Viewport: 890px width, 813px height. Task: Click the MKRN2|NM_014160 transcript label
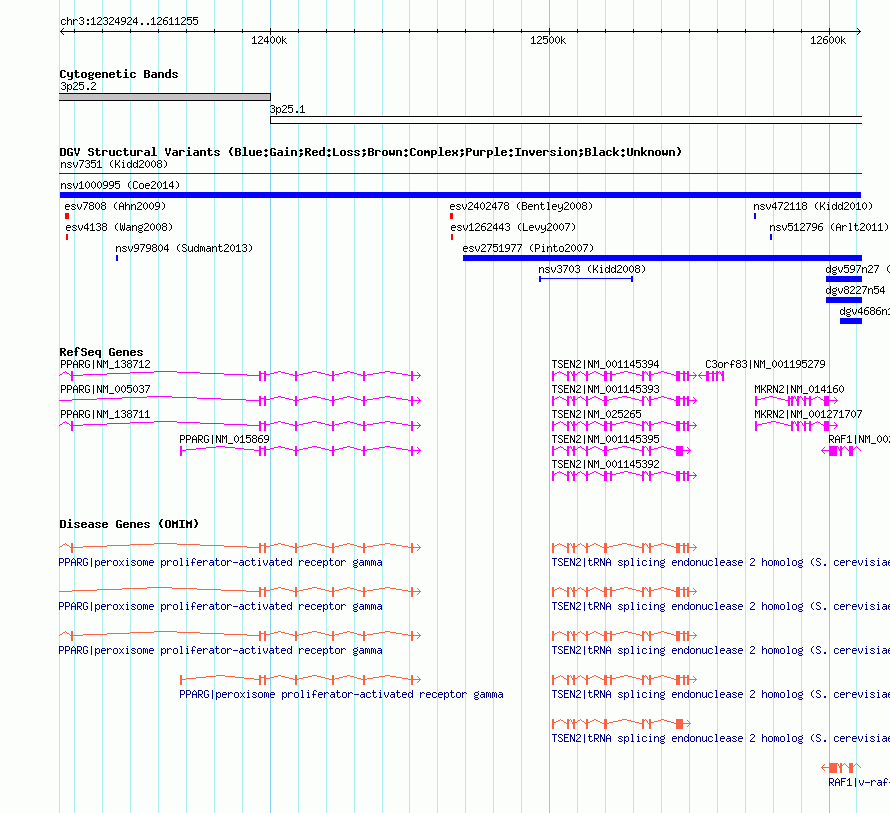coord(799,389)
